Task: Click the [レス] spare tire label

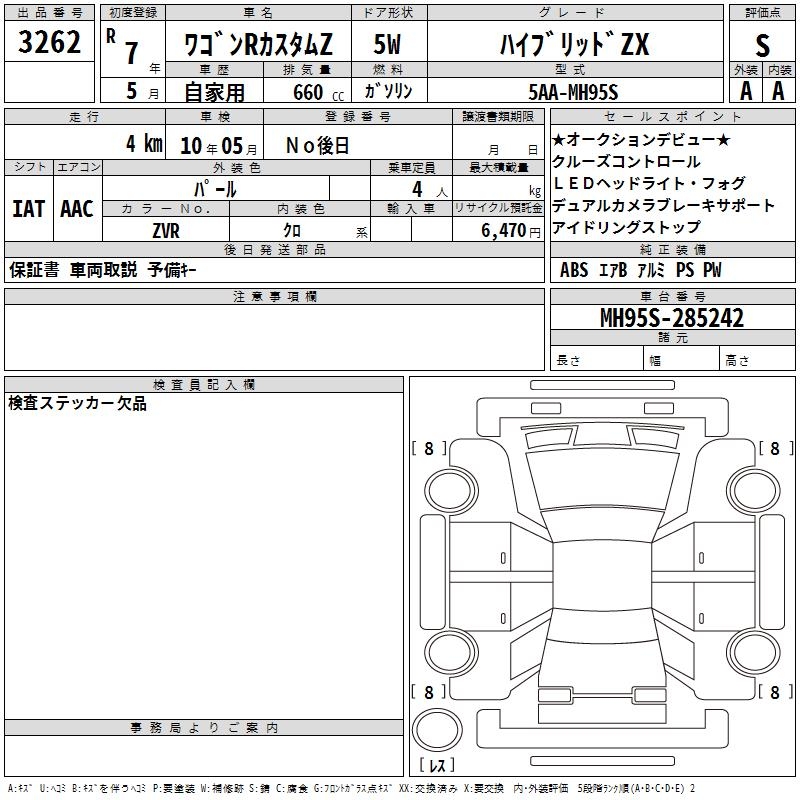Action: tap(437, 765)
